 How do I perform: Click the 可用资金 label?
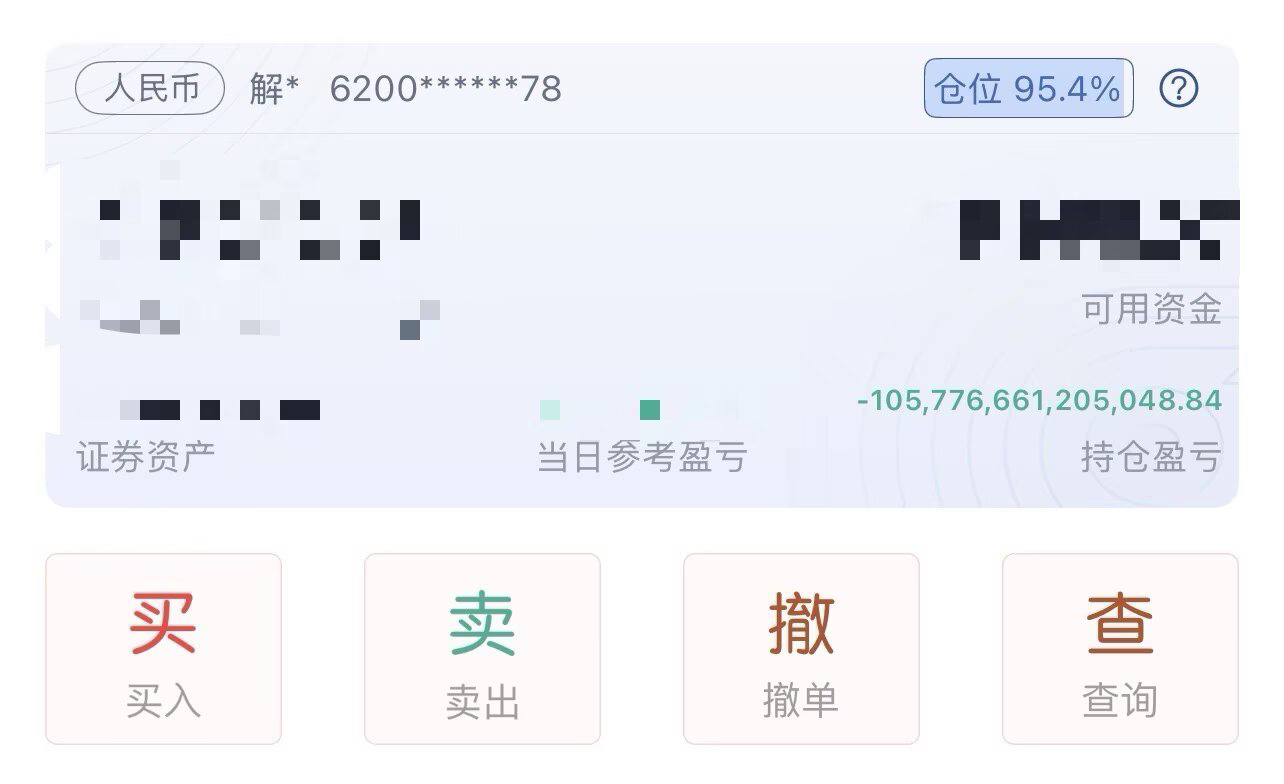(1151, 309)
